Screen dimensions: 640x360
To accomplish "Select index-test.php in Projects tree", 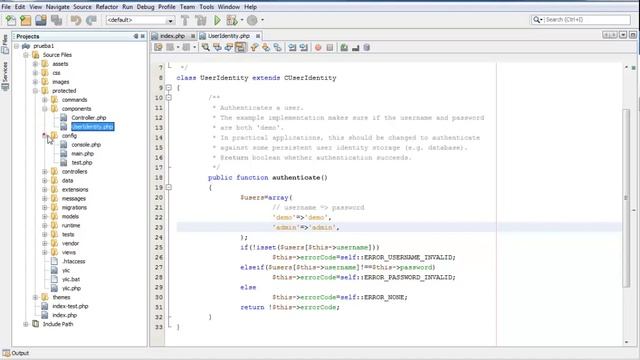I will pos(70,306).
